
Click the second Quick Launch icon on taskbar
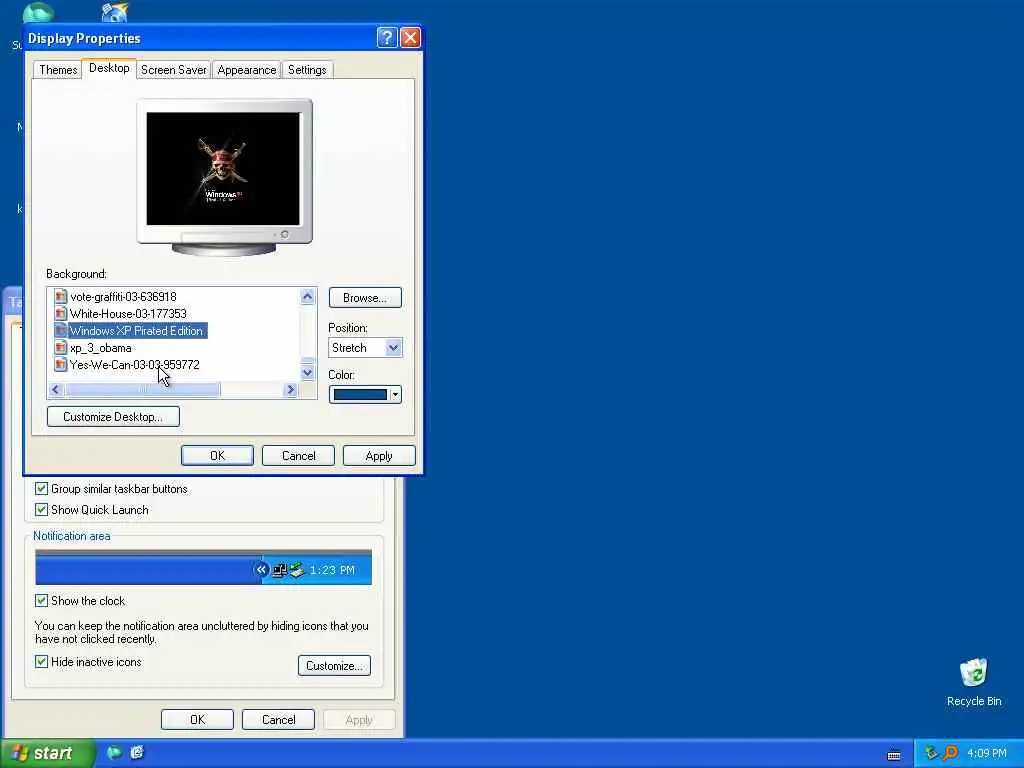tap(136, 753)
